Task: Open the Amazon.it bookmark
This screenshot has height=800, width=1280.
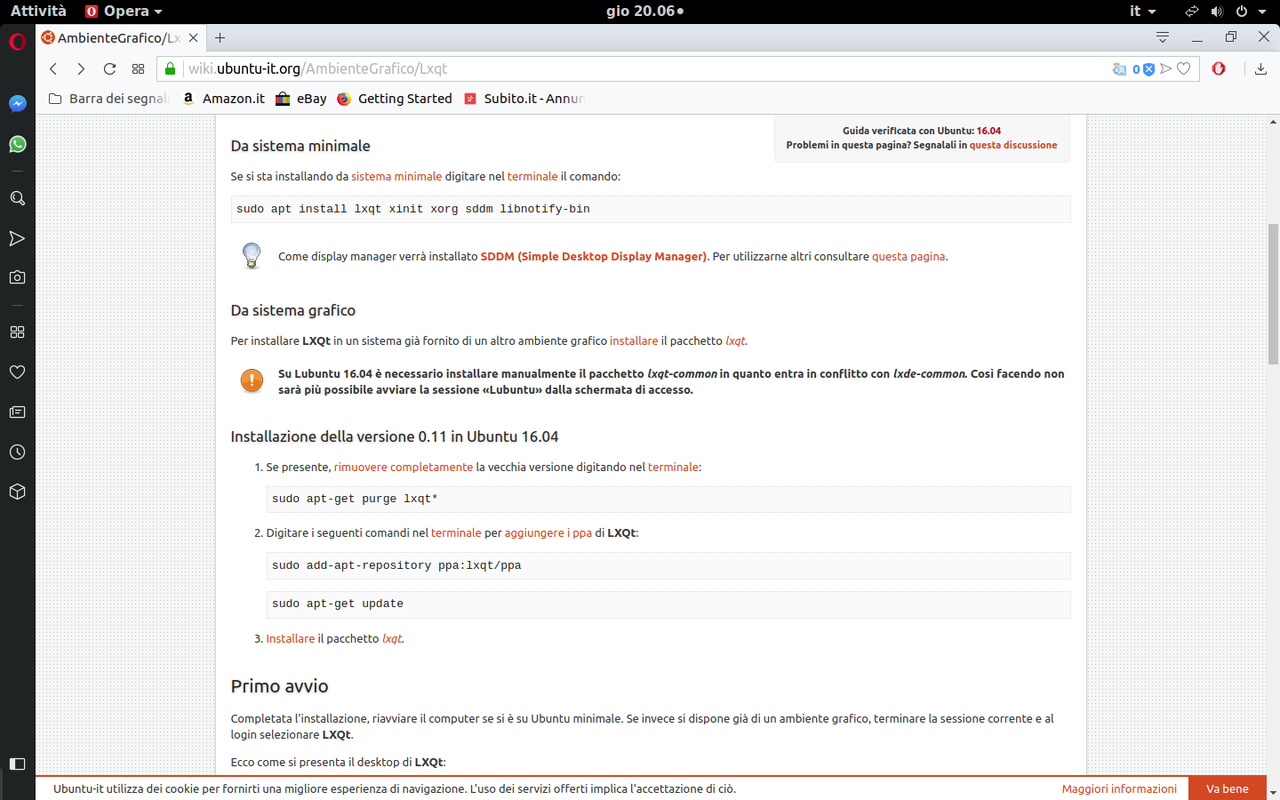Action: click(x=223, y=98)
